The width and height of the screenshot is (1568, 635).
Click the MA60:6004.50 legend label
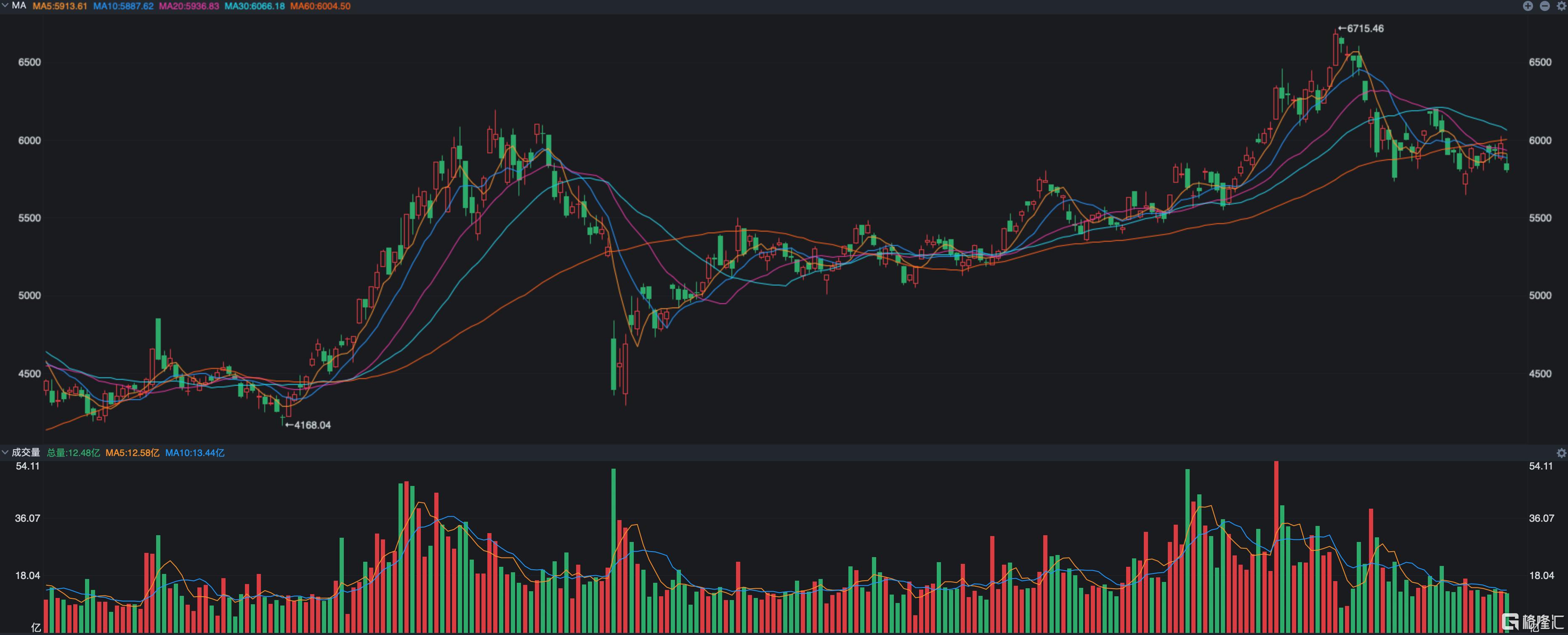(320, 6)
